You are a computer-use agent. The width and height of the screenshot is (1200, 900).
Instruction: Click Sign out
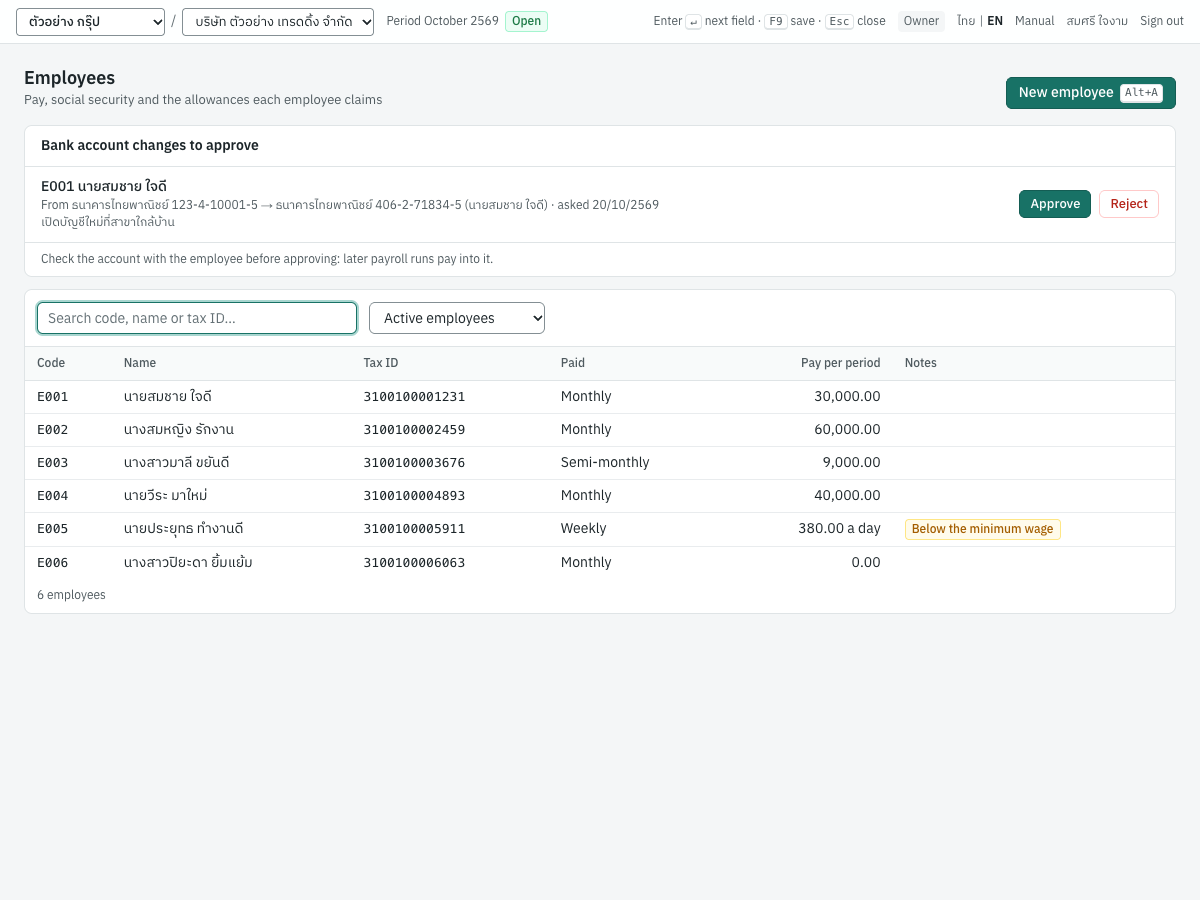(x=1162, y=21)
